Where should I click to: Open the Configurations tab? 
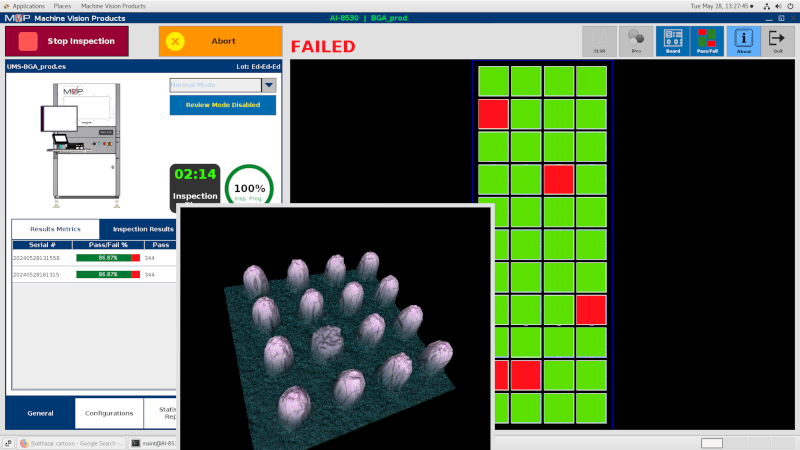(109, 413)
